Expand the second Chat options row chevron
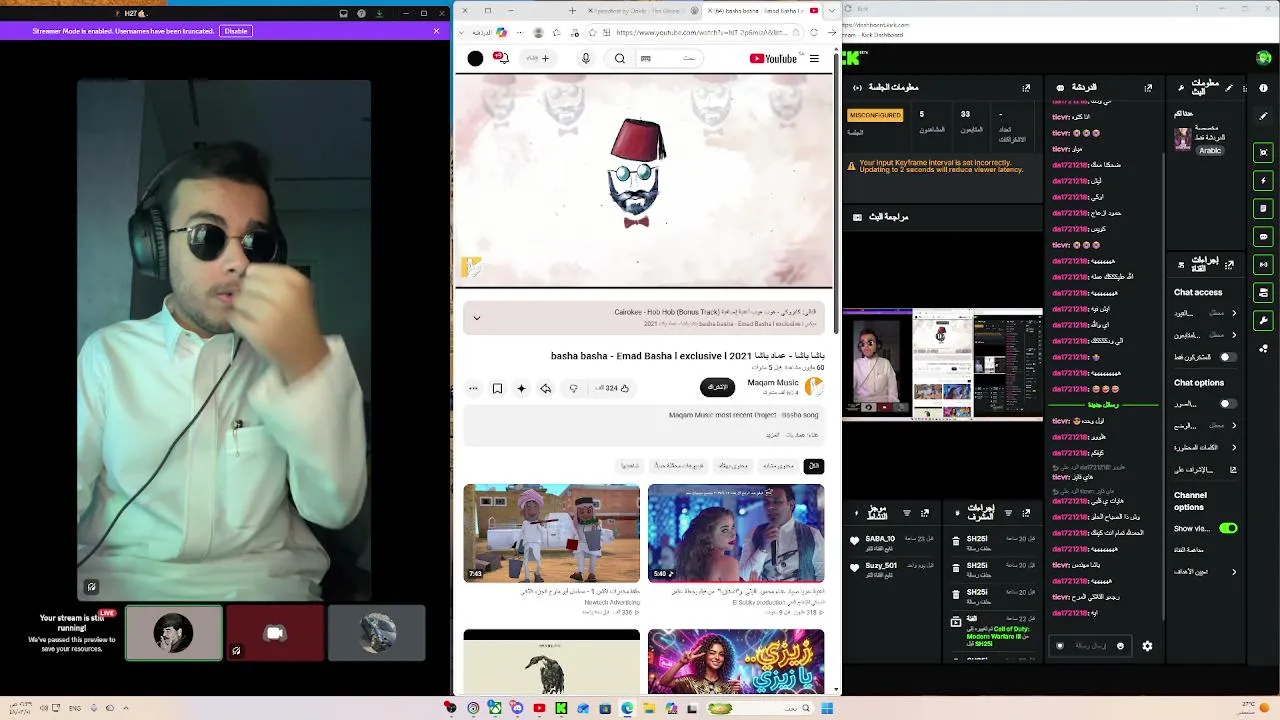Screen dimensions: 1280x720 [1234, 425]
